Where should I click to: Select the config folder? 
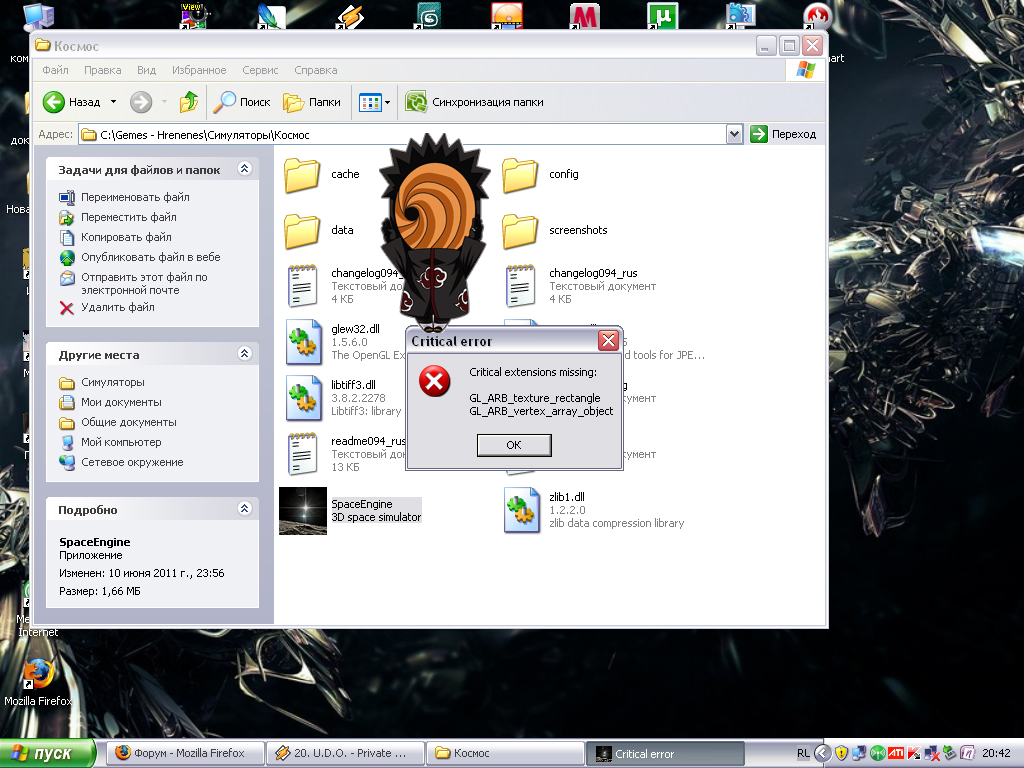click(540, 174)
